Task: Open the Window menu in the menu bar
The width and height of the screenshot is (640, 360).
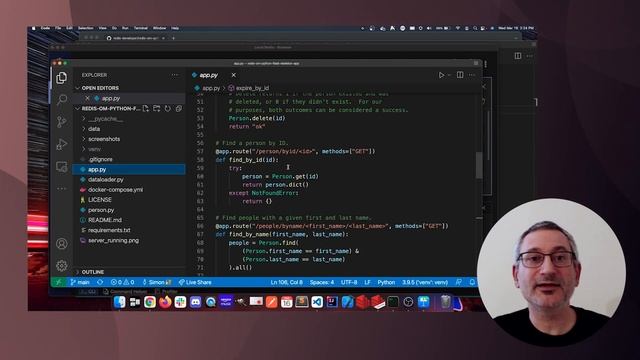Action: click(x=160, y=28)
